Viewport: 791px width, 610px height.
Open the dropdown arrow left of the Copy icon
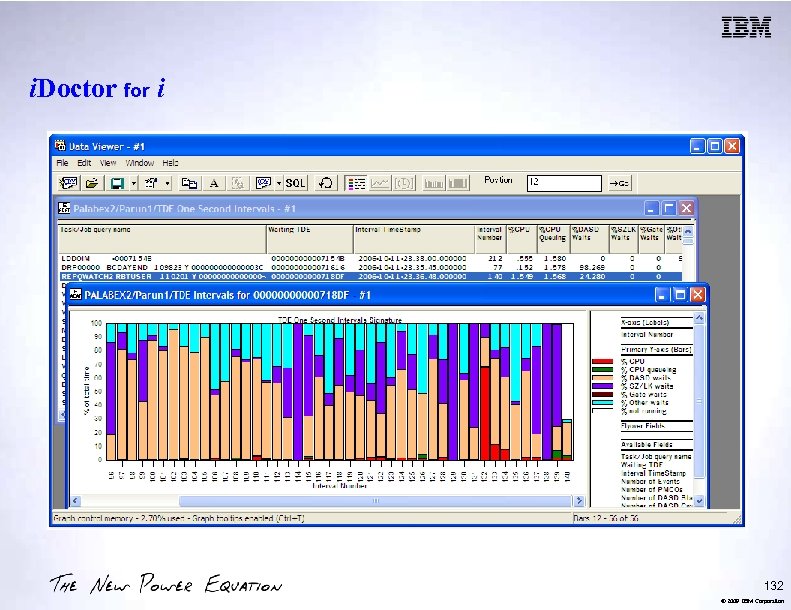(167, 183)
